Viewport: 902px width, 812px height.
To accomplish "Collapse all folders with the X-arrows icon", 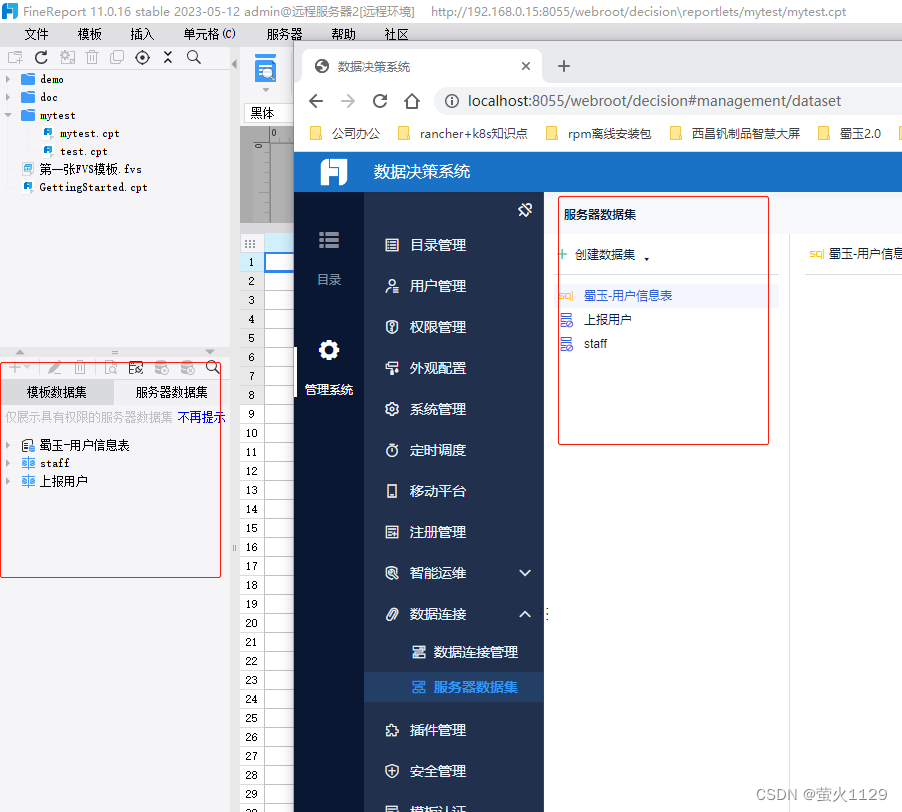I will click(167, 57).
